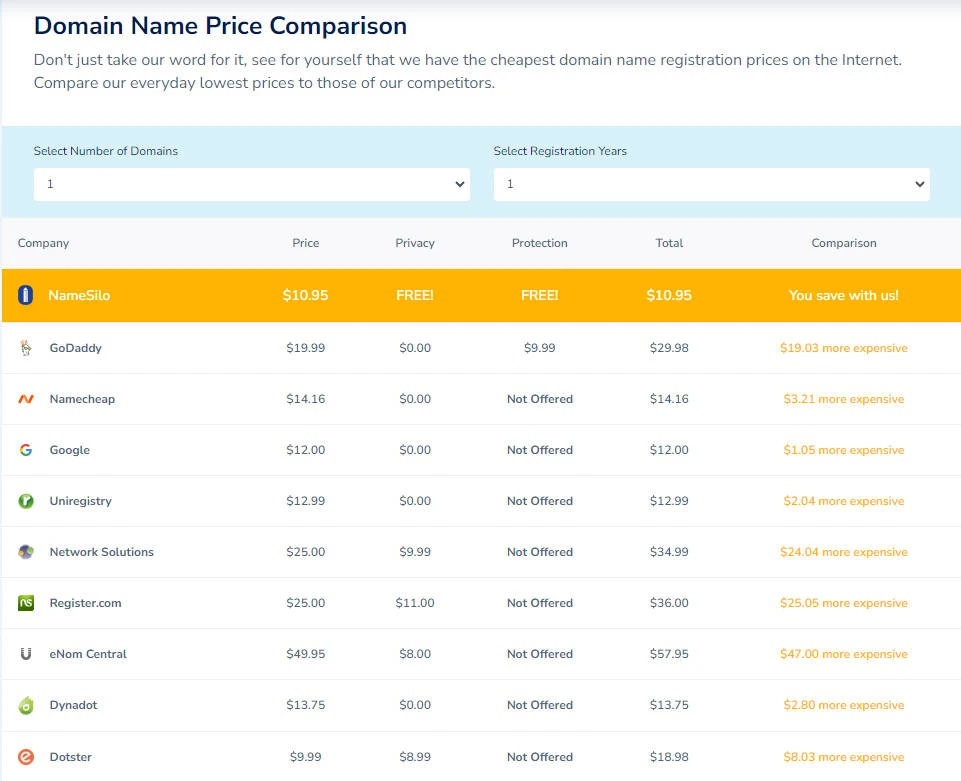
Task: Click the Namecheap logo icon
Action: 26,399
